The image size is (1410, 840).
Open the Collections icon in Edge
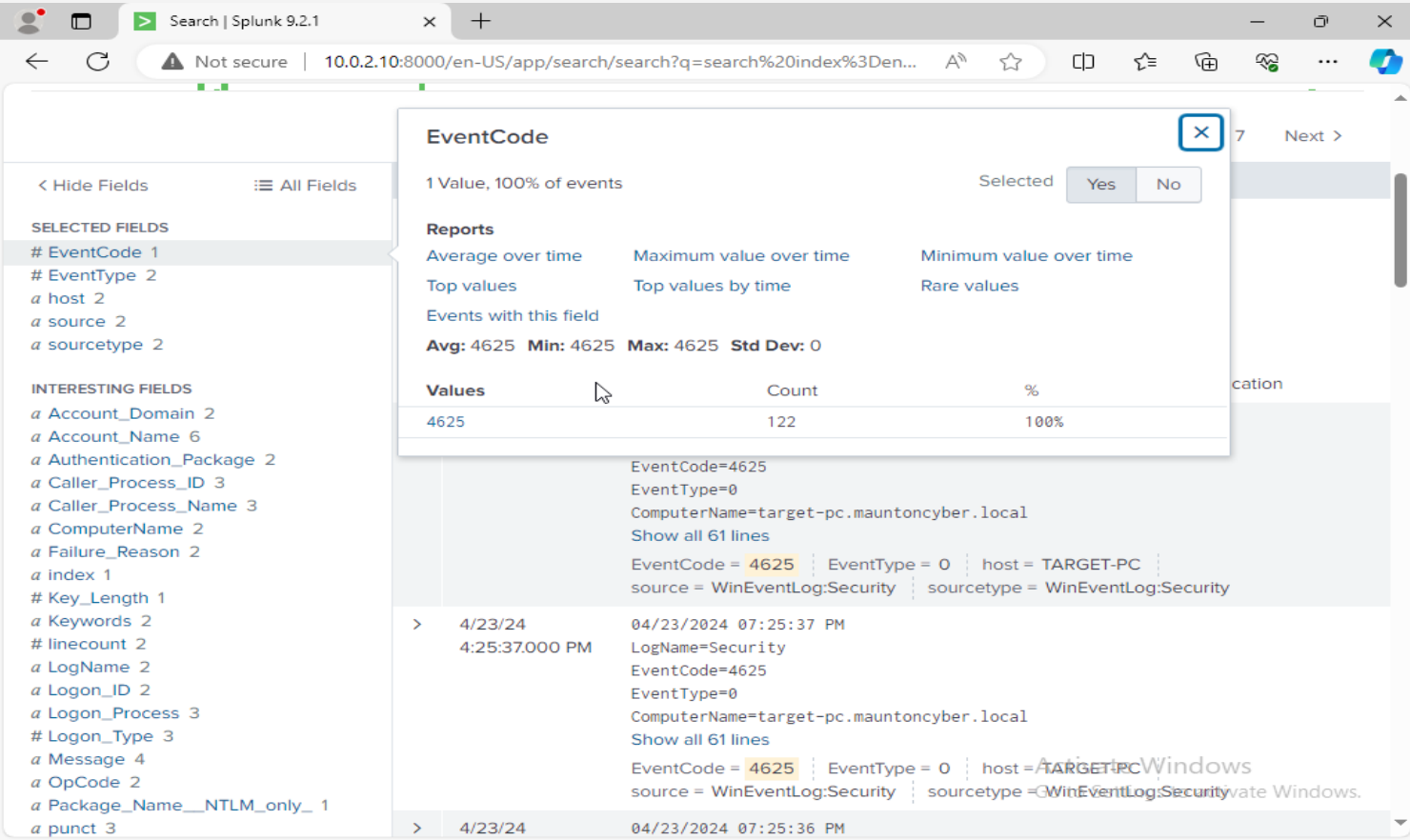(x=1206, y=62)
